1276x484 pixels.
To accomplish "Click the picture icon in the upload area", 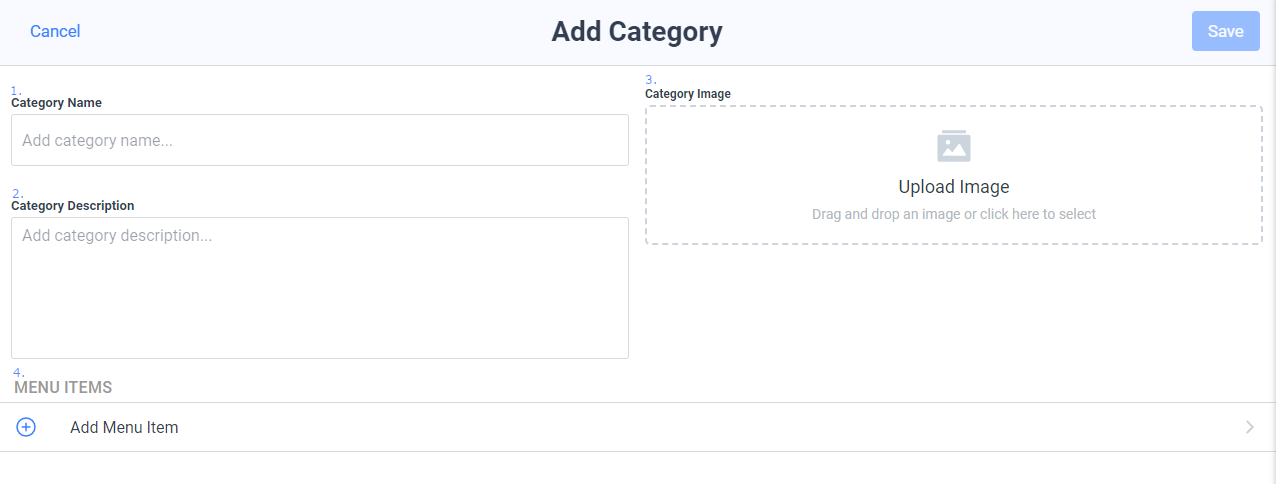I will (954, 146).
